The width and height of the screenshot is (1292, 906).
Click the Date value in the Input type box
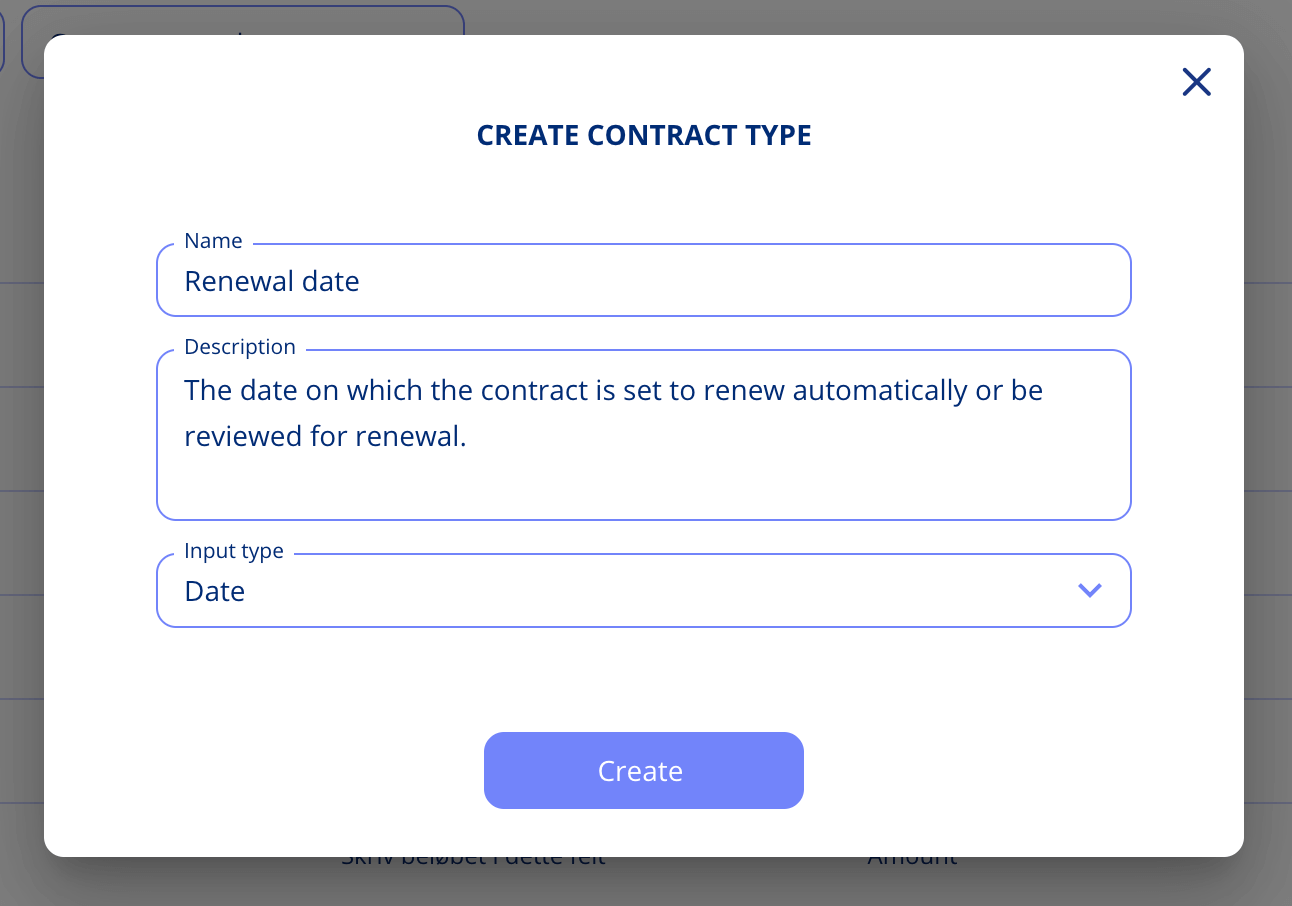pos(214,591)
